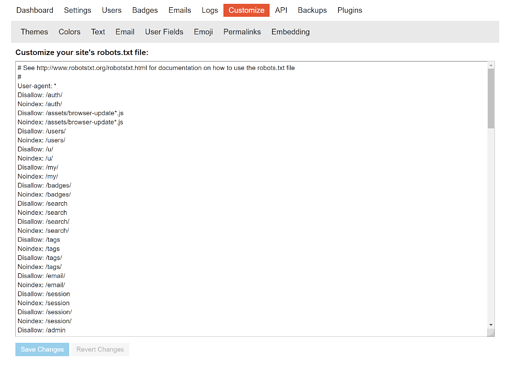This screenshot has width=517, height=371.
Task: Open the Users admin tab
Action: point(112,10)
